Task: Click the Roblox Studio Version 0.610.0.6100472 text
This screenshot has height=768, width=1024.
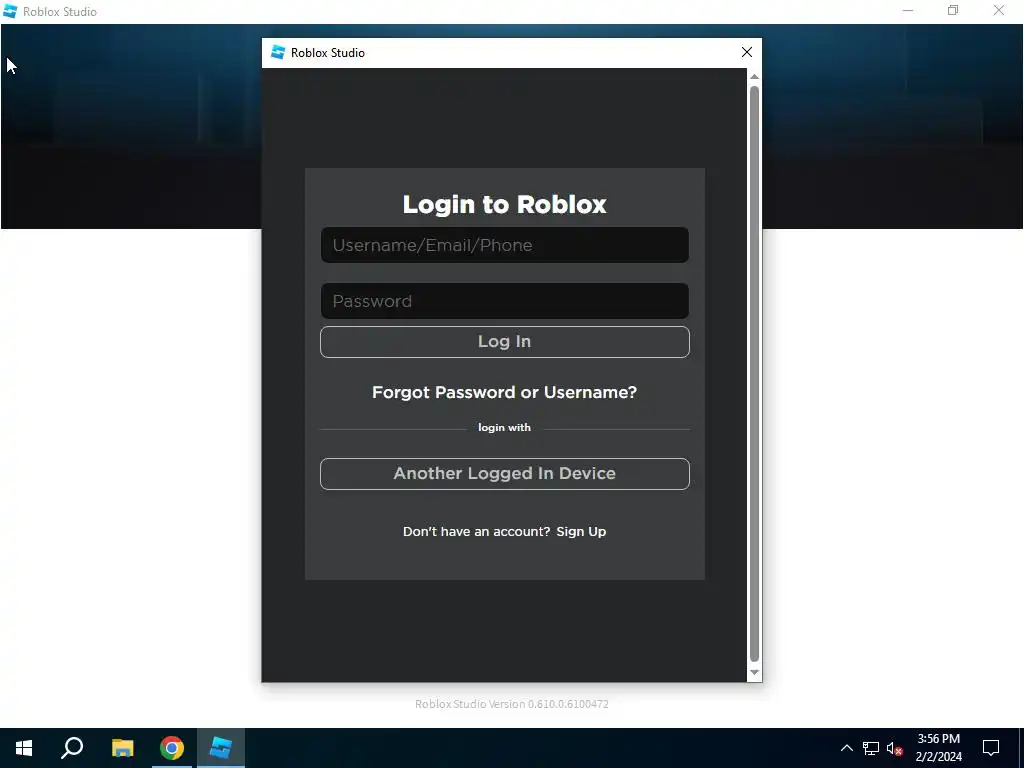Action: coord(511,704)
